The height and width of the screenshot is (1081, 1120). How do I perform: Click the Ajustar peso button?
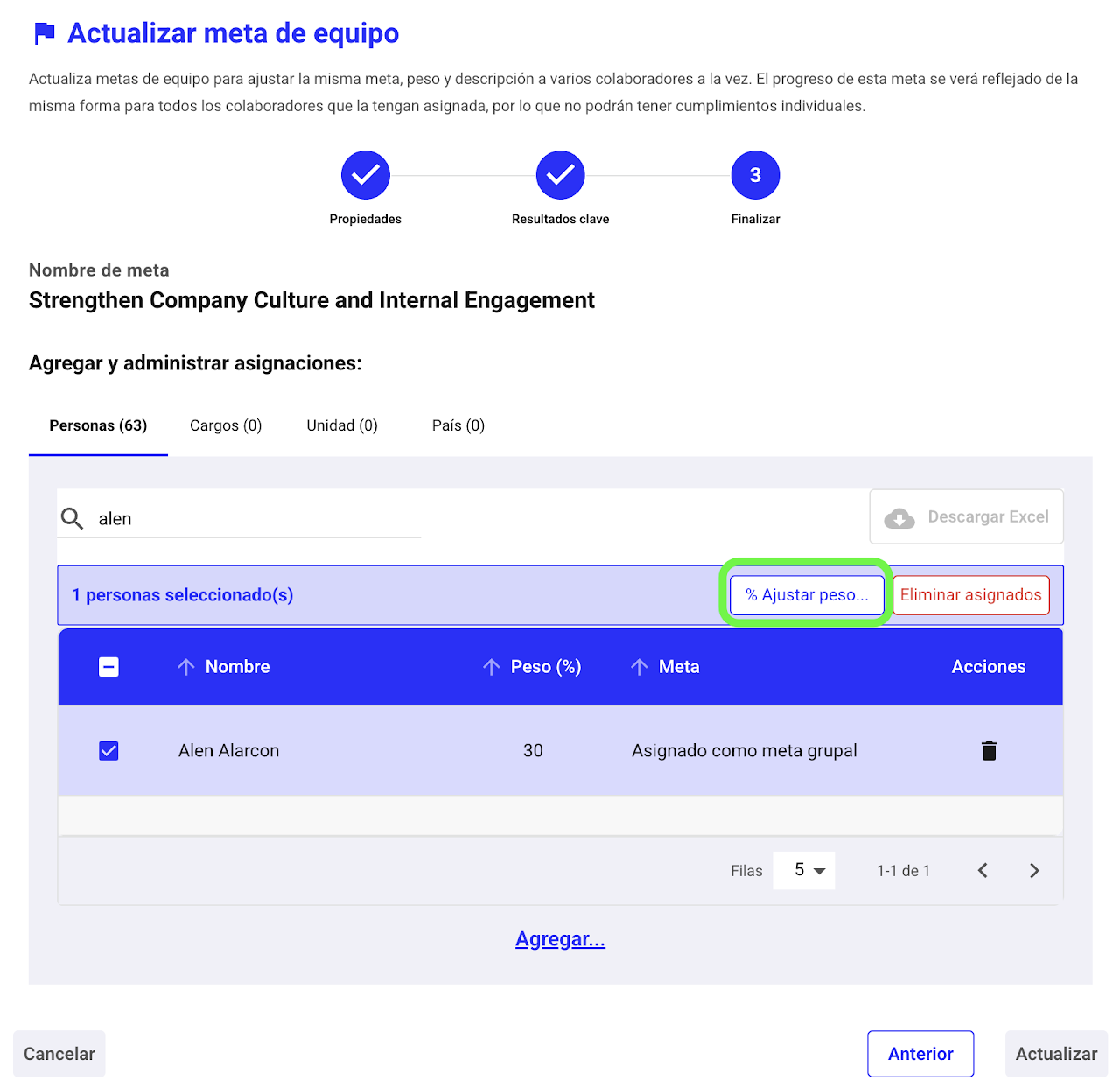point(806,595)
